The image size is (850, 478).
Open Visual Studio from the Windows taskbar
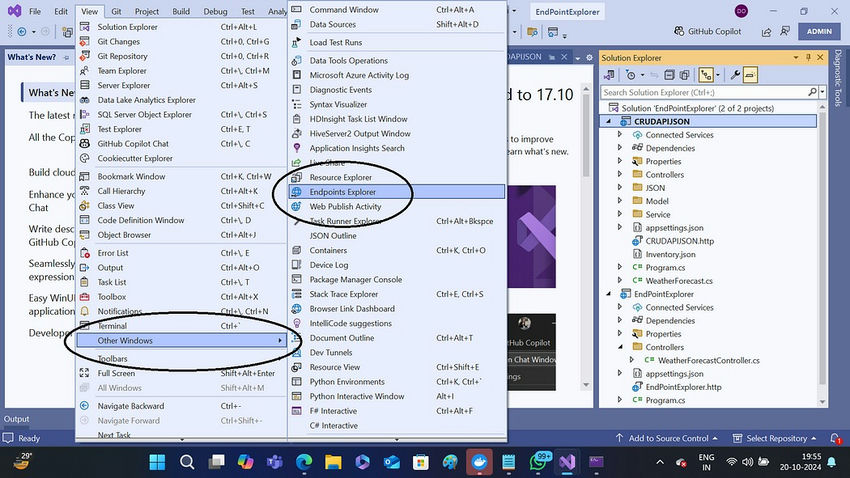567,462
